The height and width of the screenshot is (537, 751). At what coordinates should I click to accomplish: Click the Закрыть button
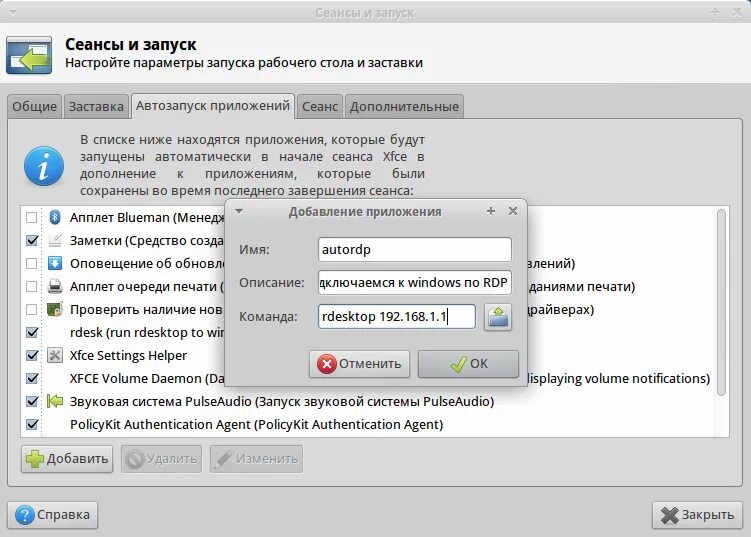pyautogui.click(x=697, y=515)
